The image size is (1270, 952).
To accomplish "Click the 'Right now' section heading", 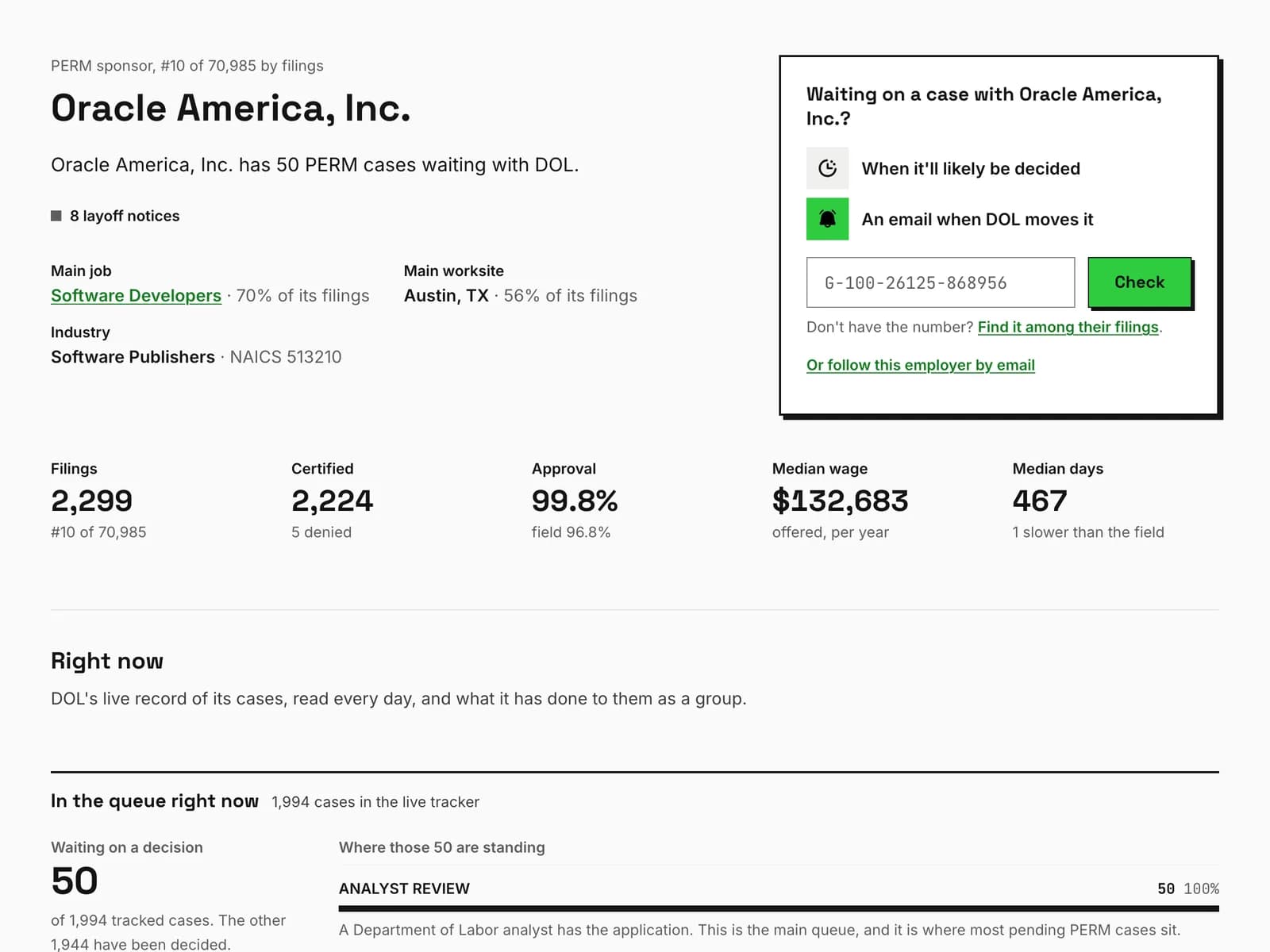I will tap(107, 661).
